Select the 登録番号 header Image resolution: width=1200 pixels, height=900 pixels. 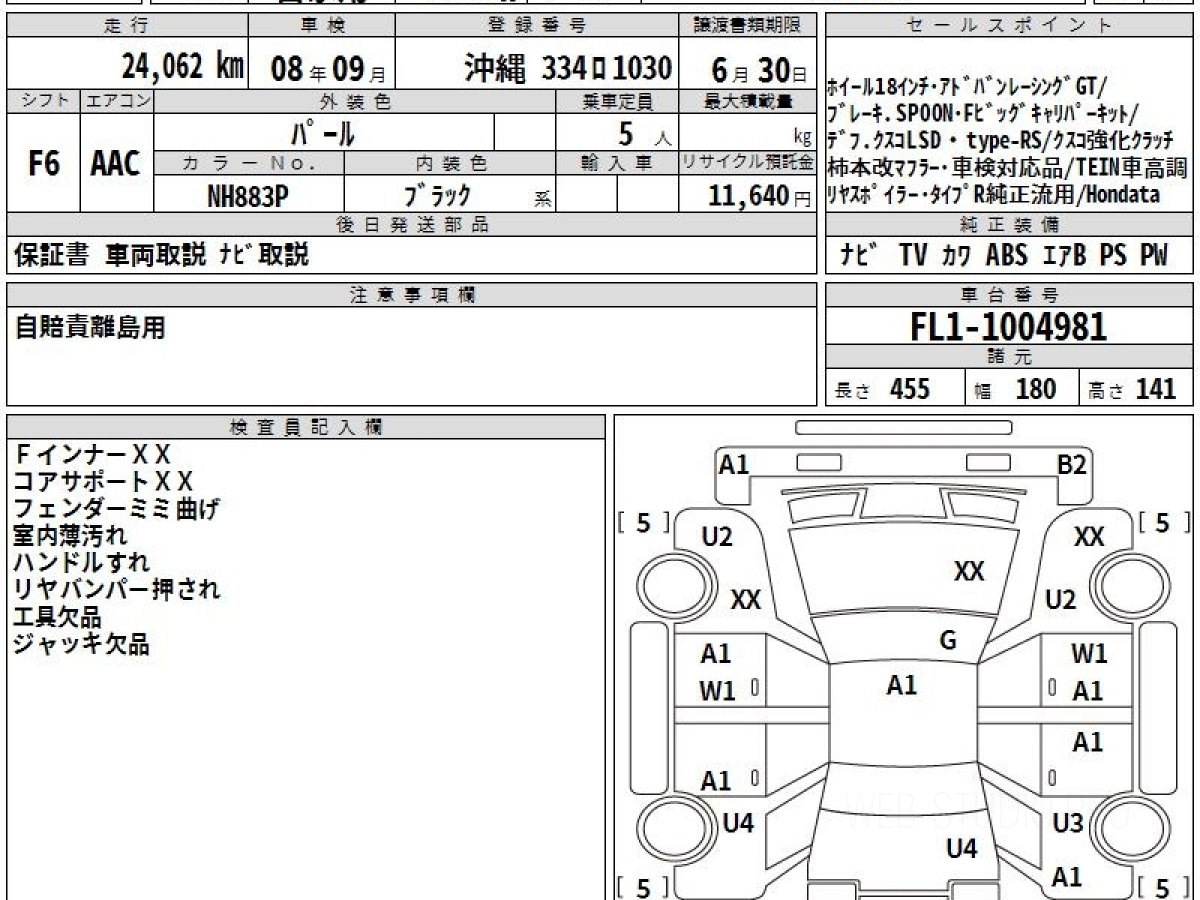point(537,26)
